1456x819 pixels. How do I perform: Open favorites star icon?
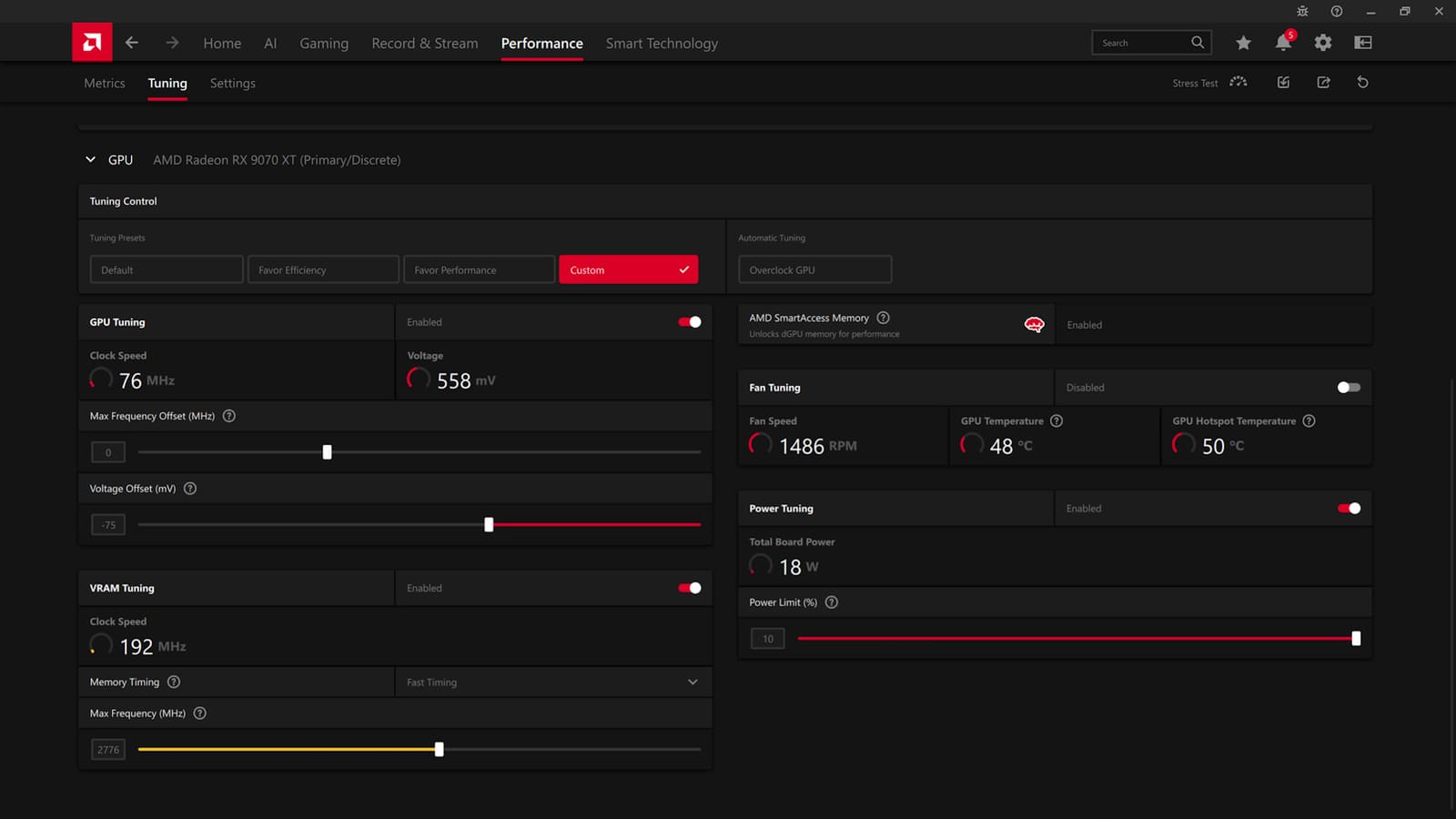tap(1243, 43)
